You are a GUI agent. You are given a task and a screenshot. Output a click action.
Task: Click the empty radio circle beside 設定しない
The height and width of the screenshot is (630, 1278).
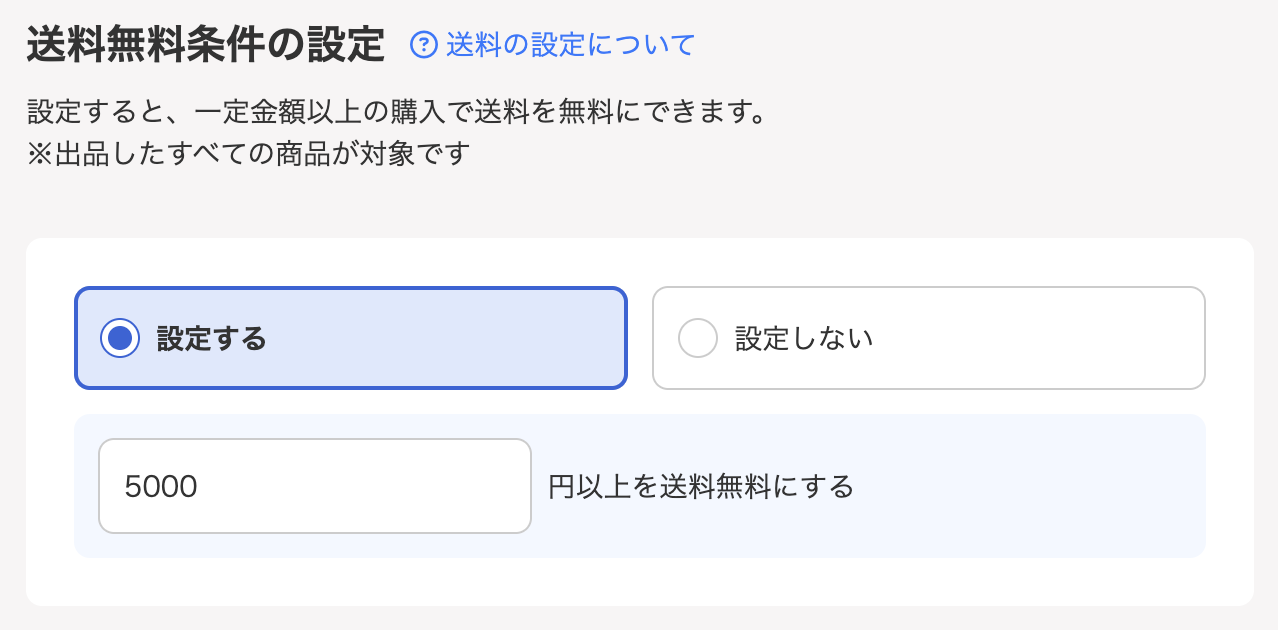pos(697,337)
